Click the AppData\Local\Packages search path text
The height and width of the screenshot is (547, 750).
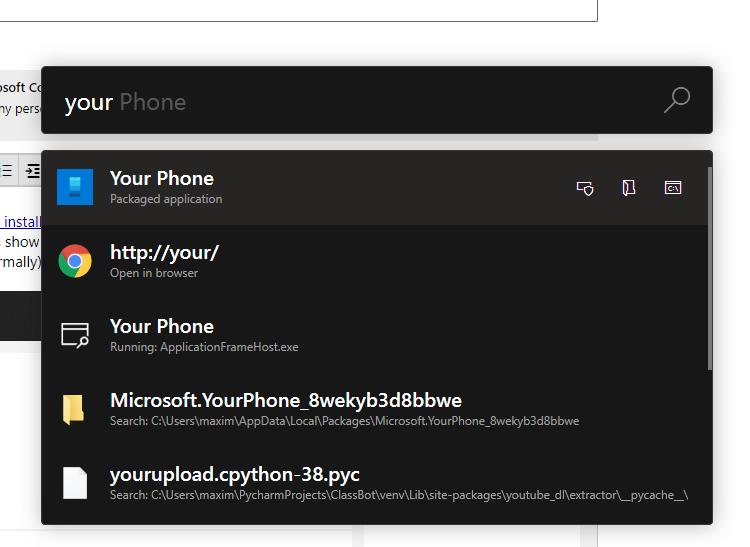coord(344,421)
